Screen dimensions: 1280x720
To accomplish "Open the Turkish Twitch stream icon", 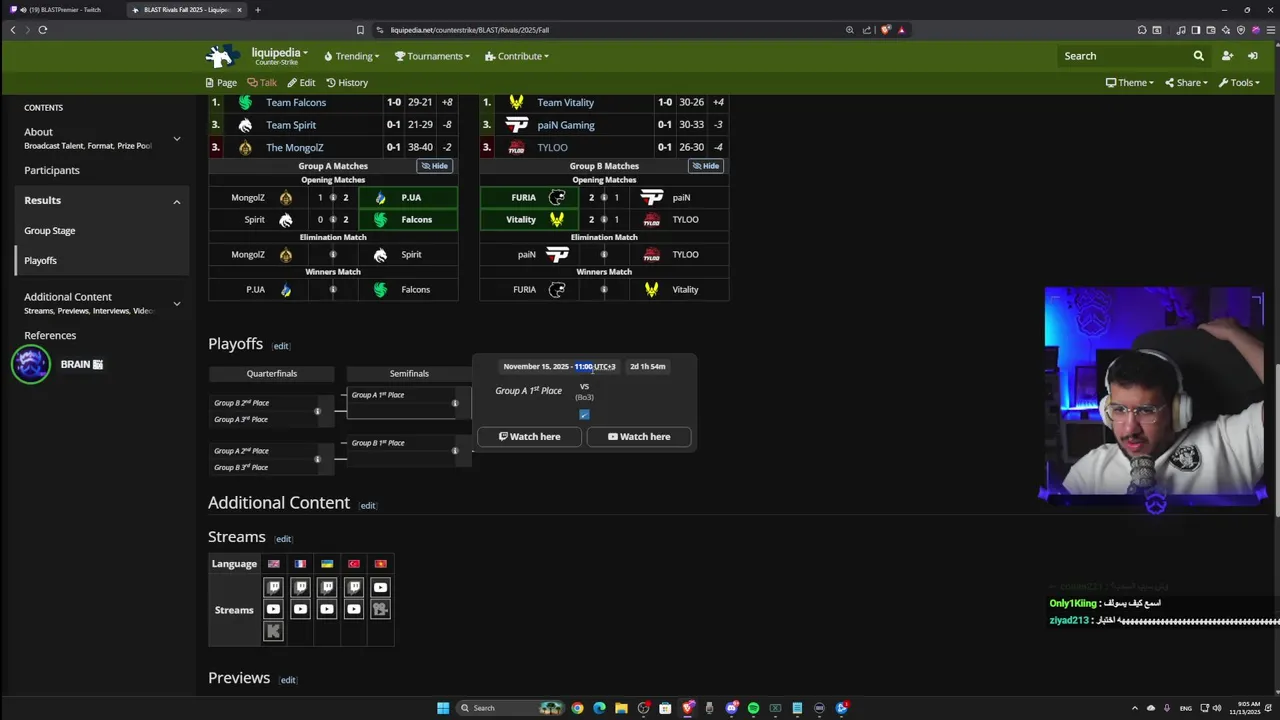I will point(353,587).
